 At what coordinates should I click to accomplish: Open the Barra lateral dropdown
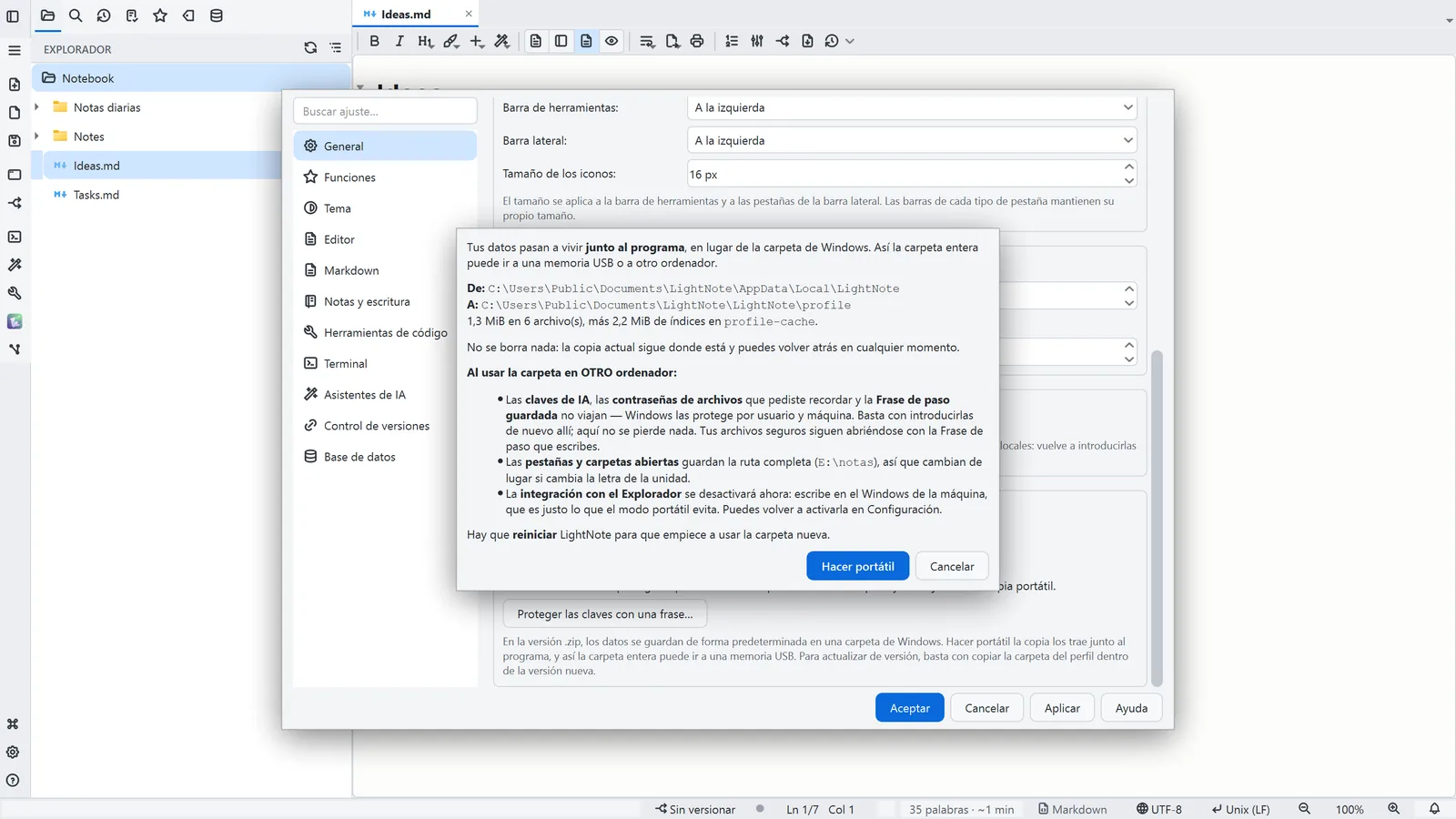[x=912, y=140]
